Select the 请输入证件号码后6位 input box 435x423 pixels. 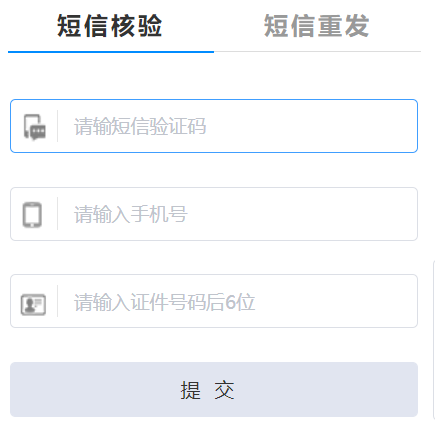point(214,301)
